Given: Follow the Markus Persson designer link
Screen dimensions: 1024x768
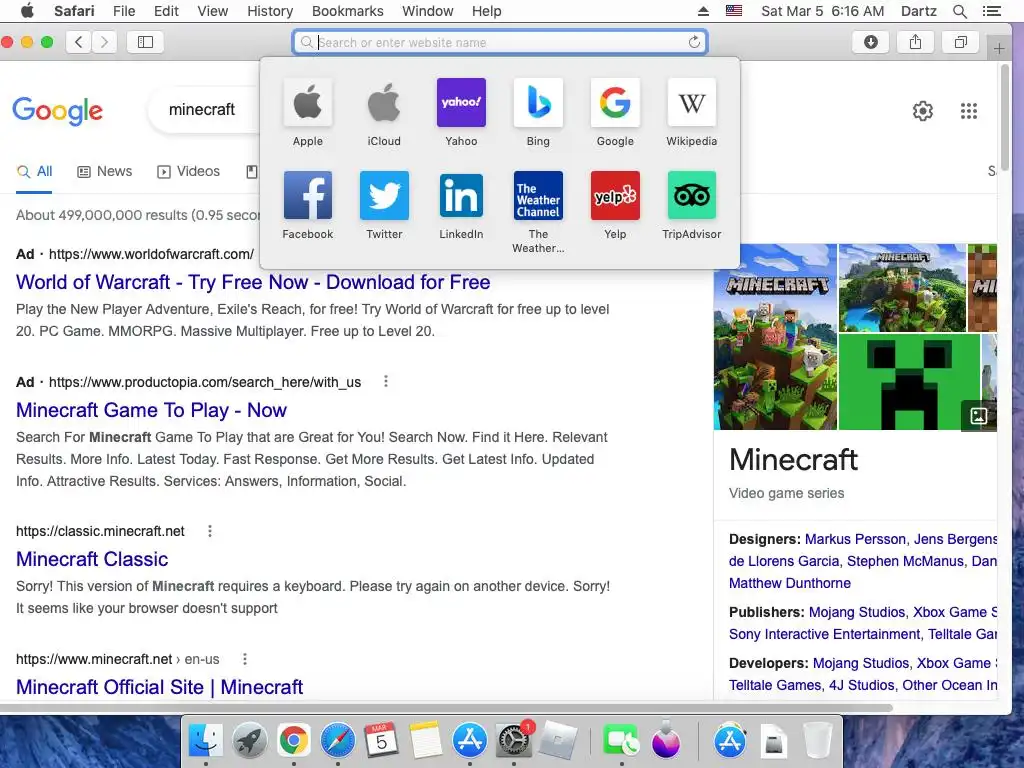Looking at the screenshot, I should point(856,539).
